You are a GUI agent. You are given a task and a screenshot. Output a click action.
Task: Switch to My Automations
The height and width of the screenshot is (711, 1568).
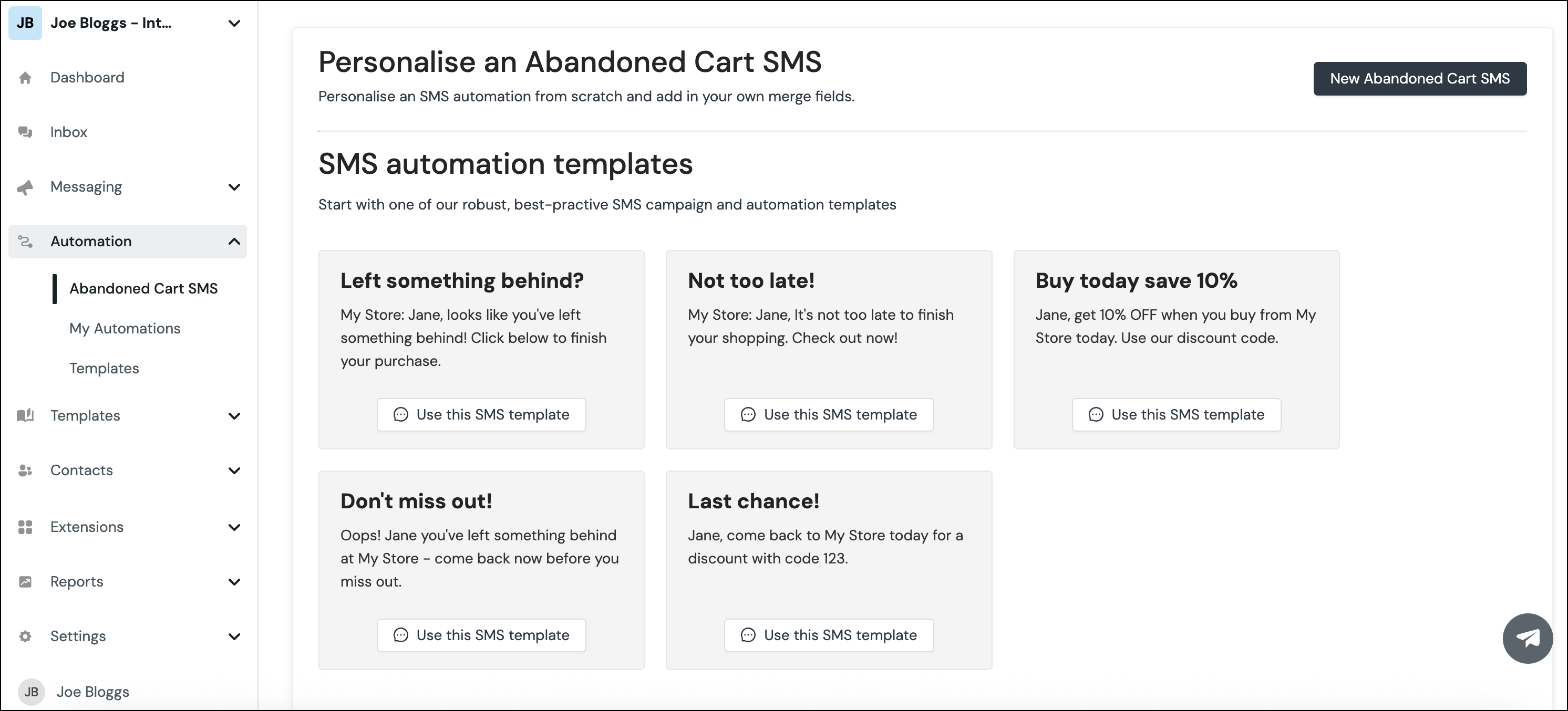(125, 328)
